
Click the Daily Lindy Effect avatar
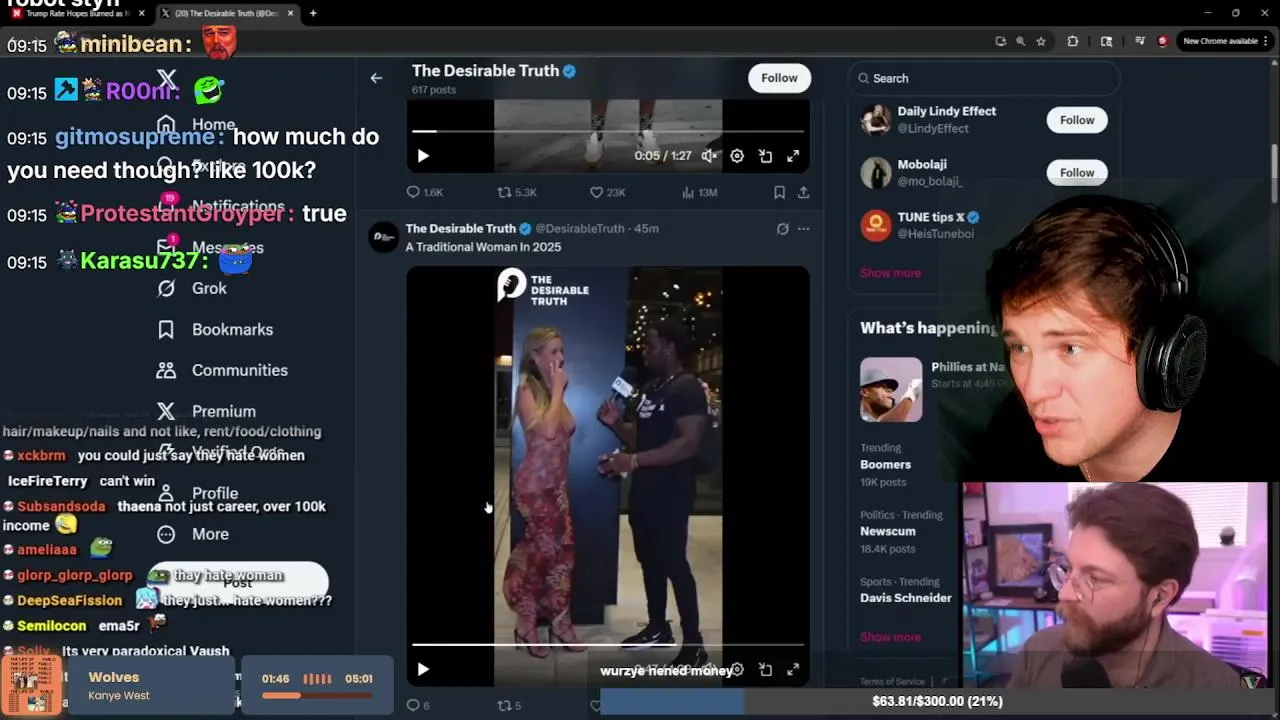coord(876,120)
